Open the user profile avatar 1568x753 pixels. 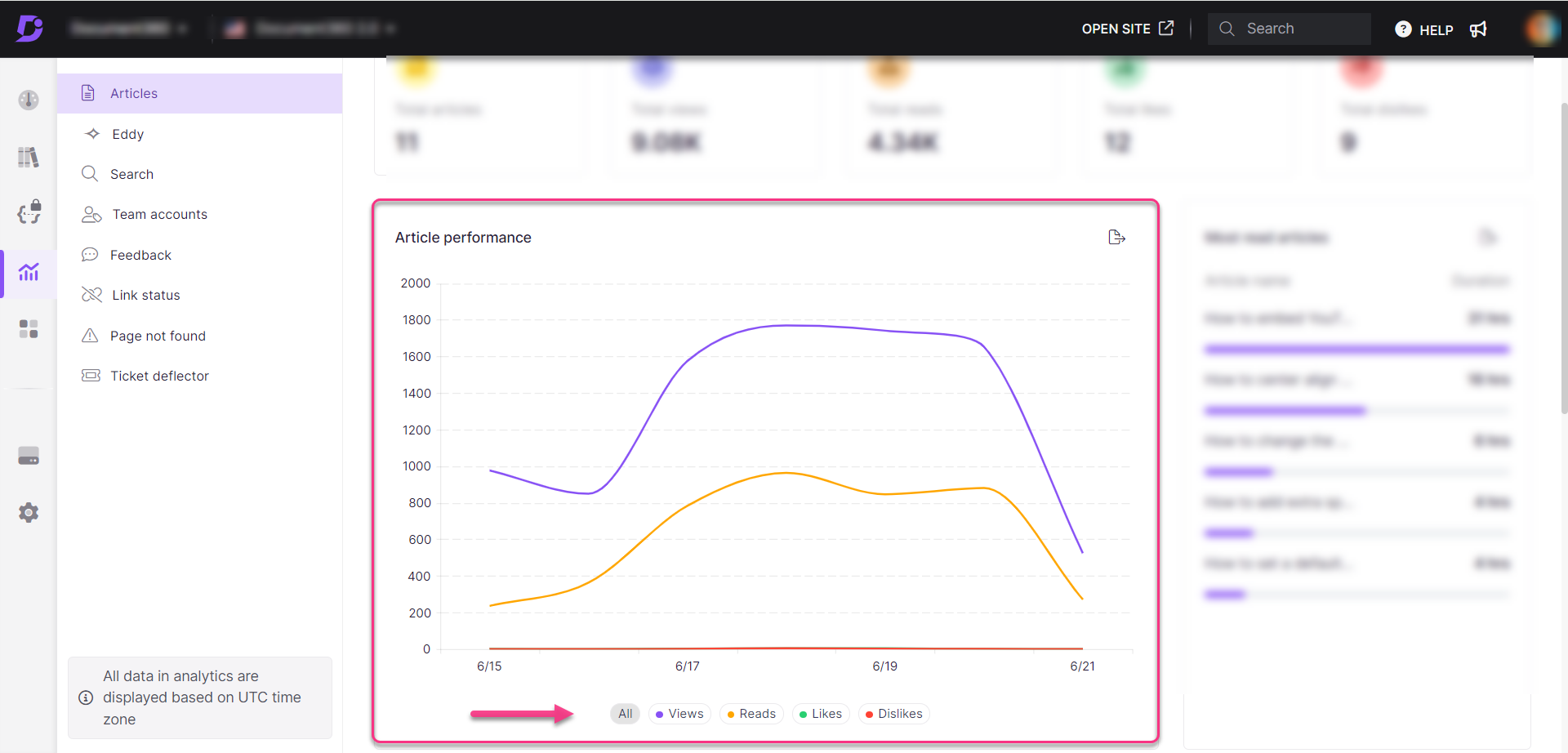pyautogui.click(x=1541, y=29)
